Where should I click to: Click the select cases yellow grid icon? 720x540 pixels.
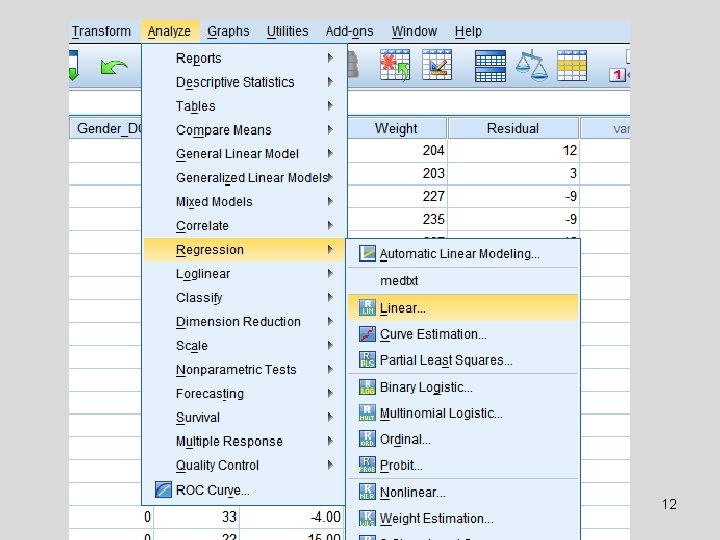pyautogui.click(x=572, y=66)
